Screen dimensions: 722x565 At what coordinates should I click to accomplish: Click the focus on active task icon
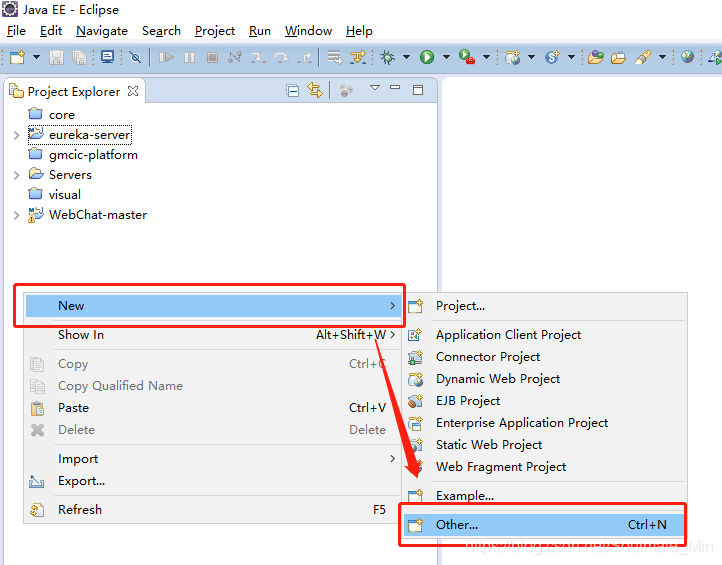pos(346,90)
